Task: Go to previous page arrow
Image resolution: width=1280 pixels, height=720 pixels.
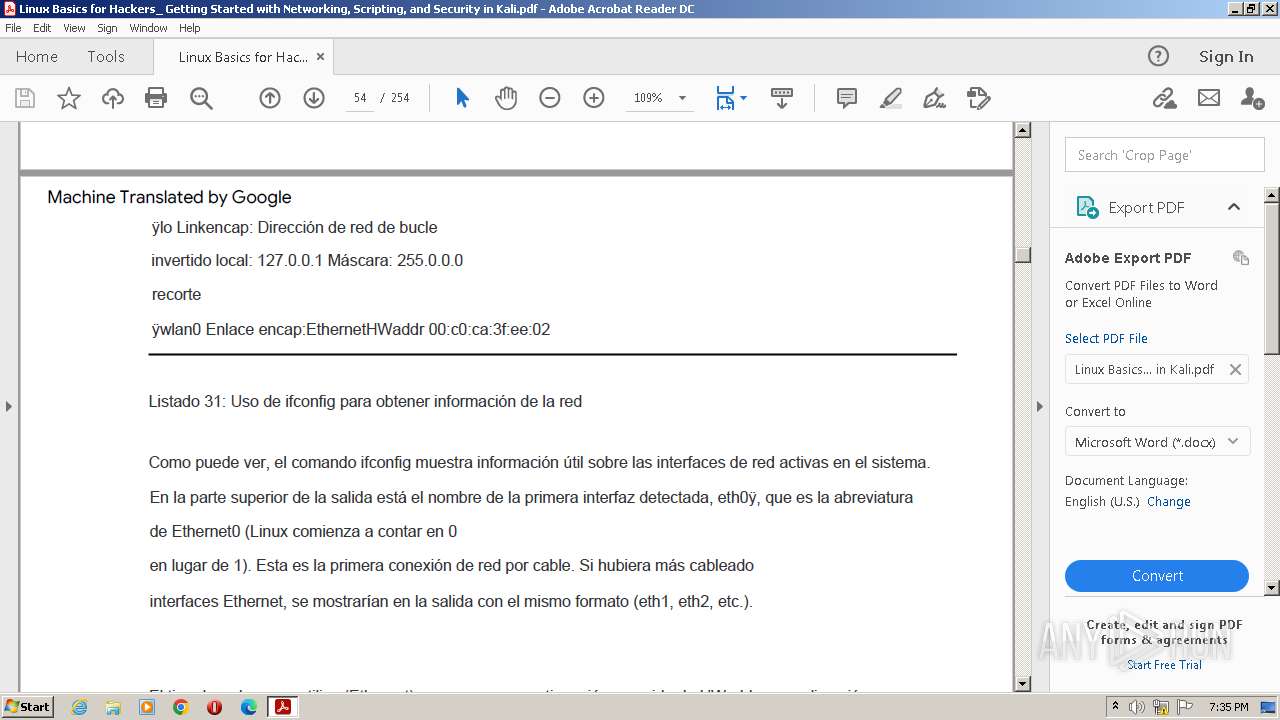Action: click(x=270, y=98)
